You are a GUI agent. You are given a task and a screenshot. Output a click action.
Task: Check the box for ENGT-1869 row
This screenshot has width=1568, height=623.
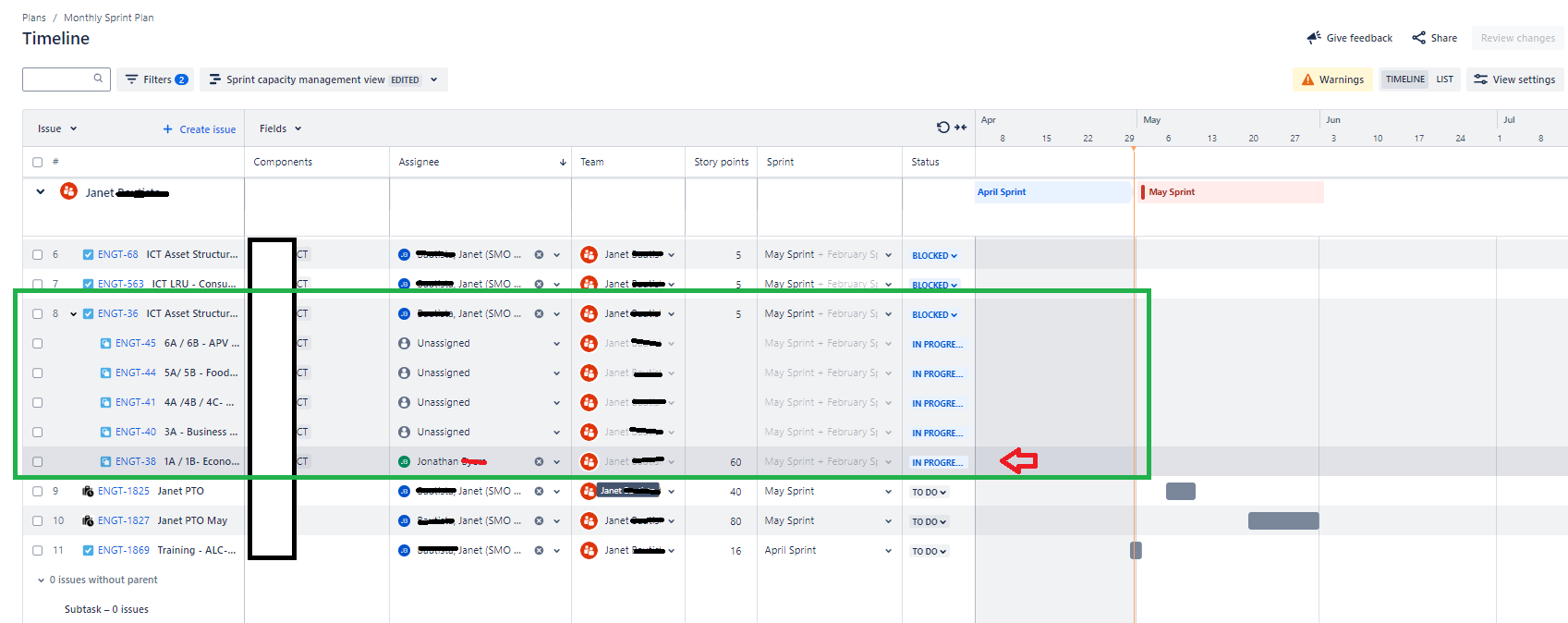click(x=38, y=550)
